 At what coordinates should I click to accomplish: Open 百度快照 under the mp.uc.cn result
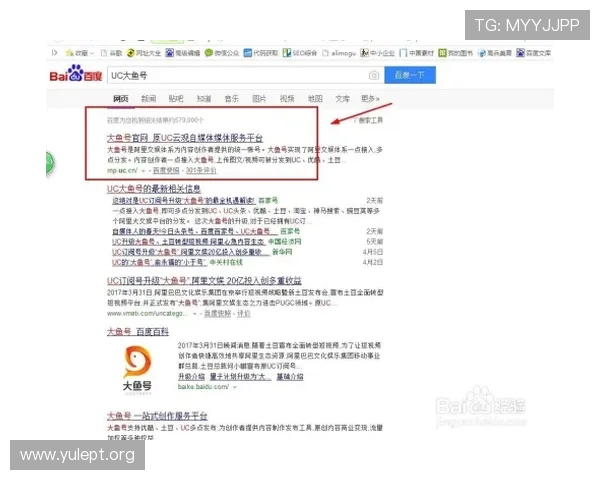coord(166,170)
